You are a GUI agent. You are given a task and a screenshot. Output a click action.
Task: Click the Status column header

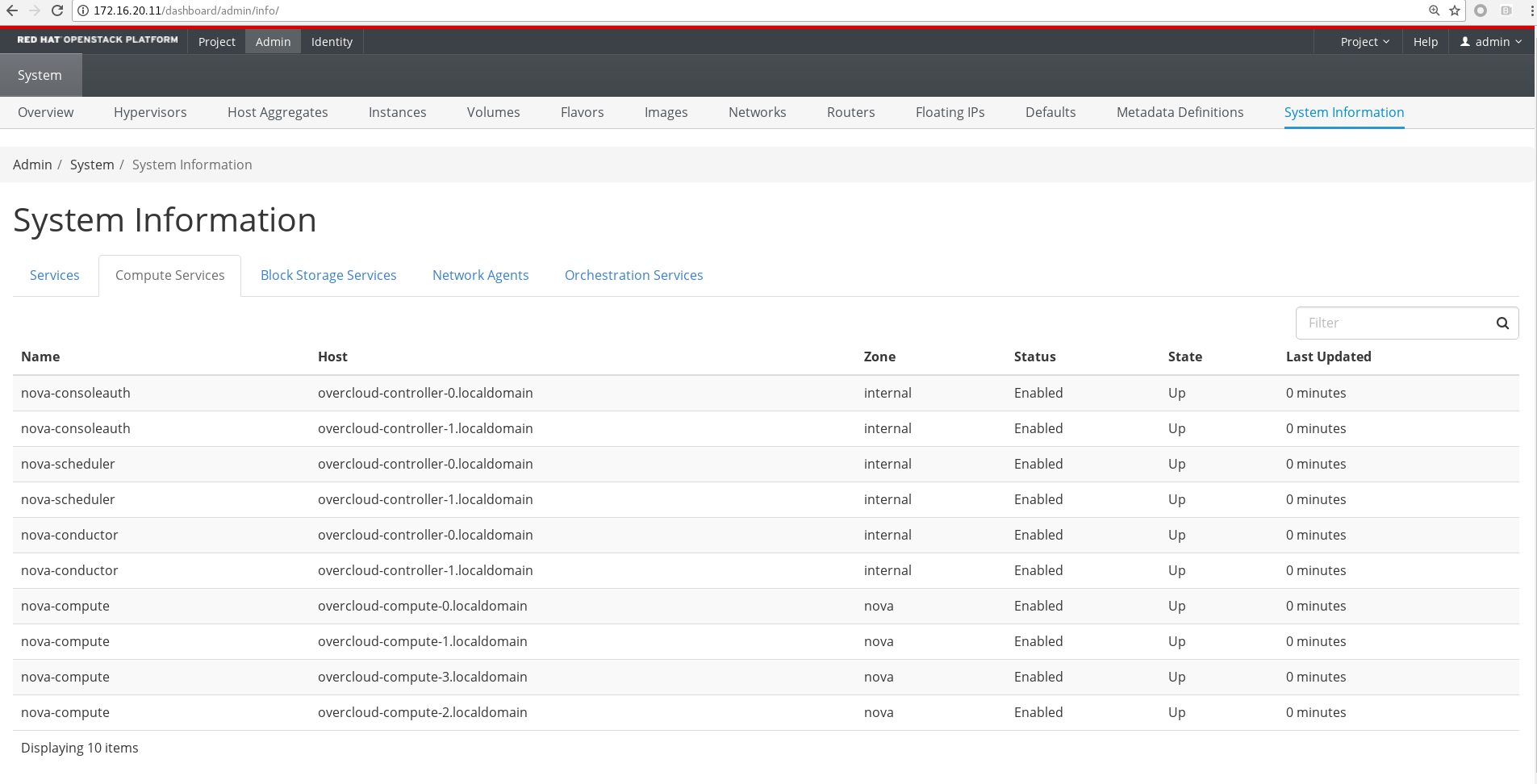(x=1035, y=357)
